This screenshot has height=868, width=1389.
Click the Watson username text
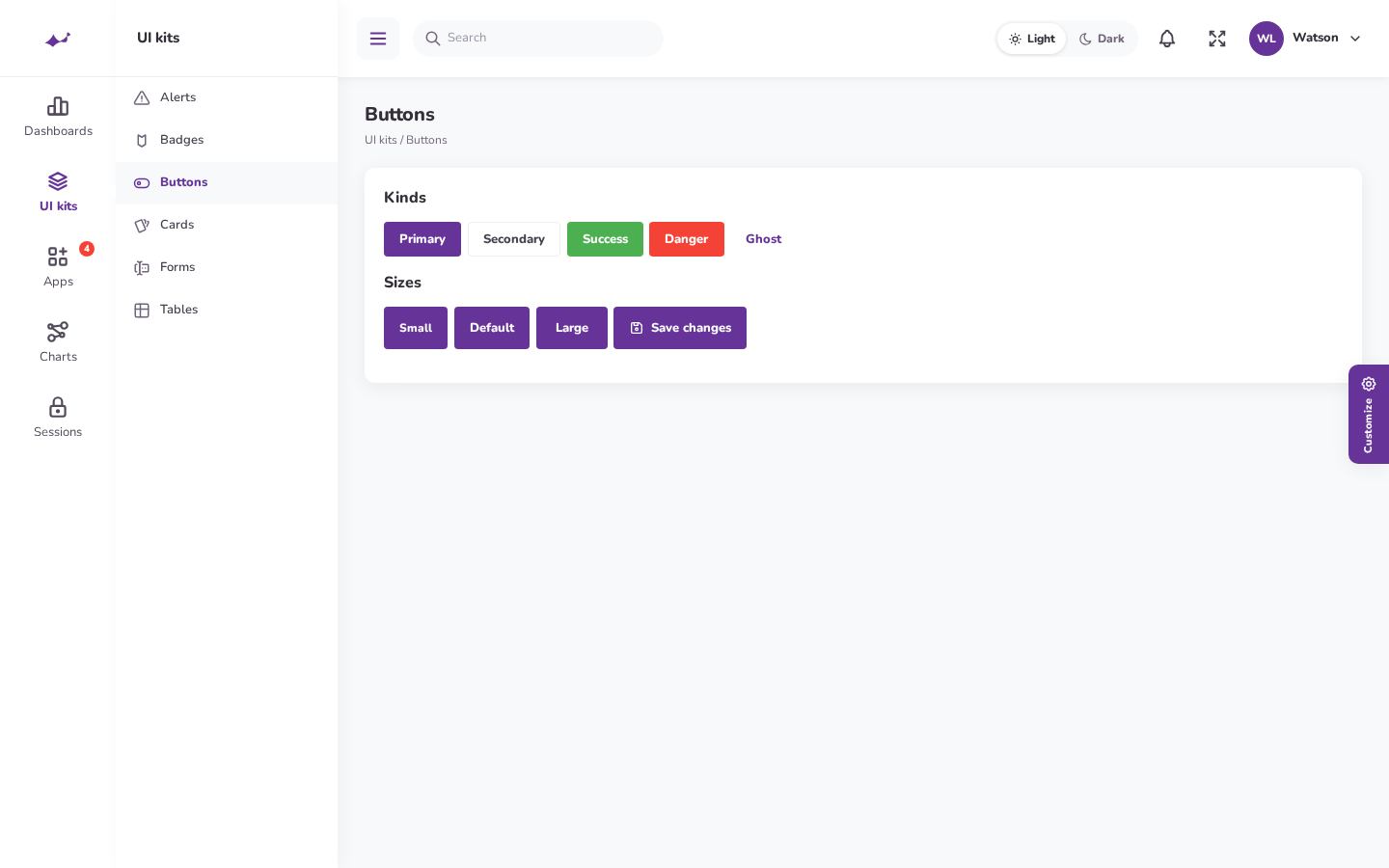click(x=1316, y=38)
